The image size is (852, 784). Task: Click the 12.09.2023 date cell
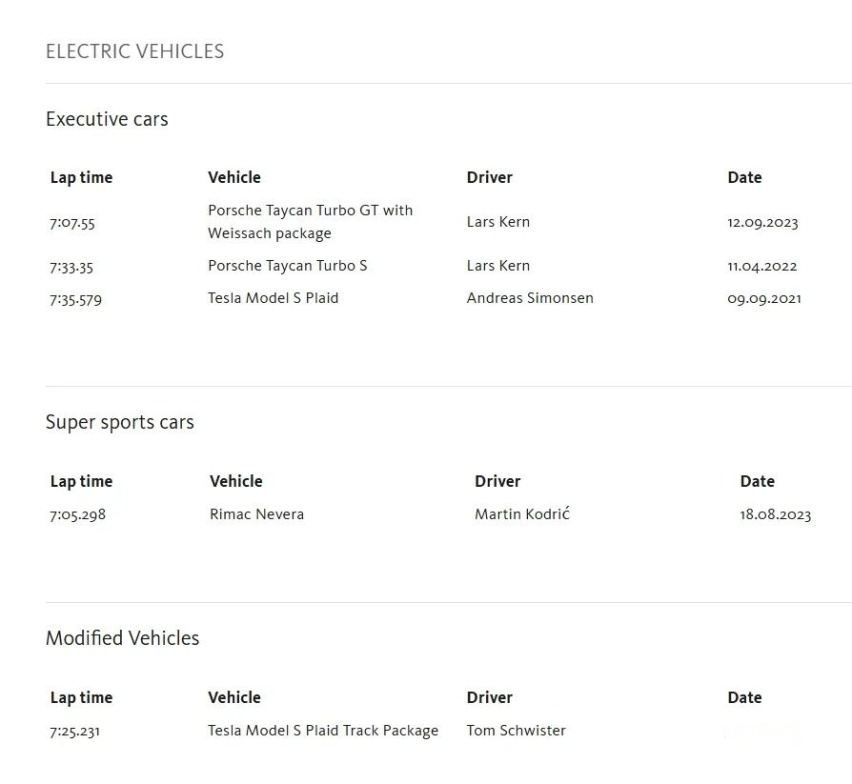pyautogui.click(x=763, y=223)
